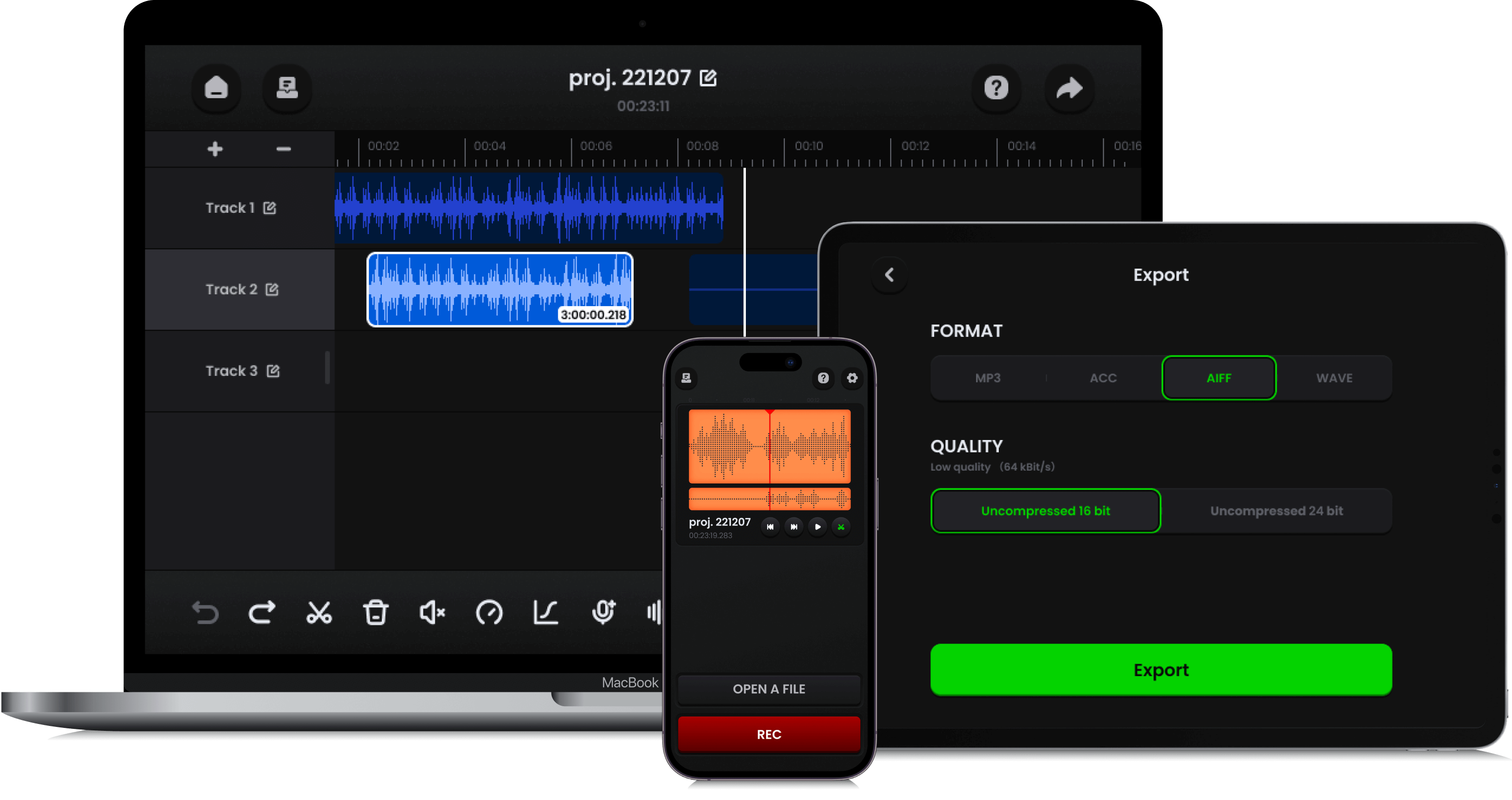Click the fade curve tool icon
This screenshot has height=800, width=1512.
pyautogui.click(x=545, y=612)
